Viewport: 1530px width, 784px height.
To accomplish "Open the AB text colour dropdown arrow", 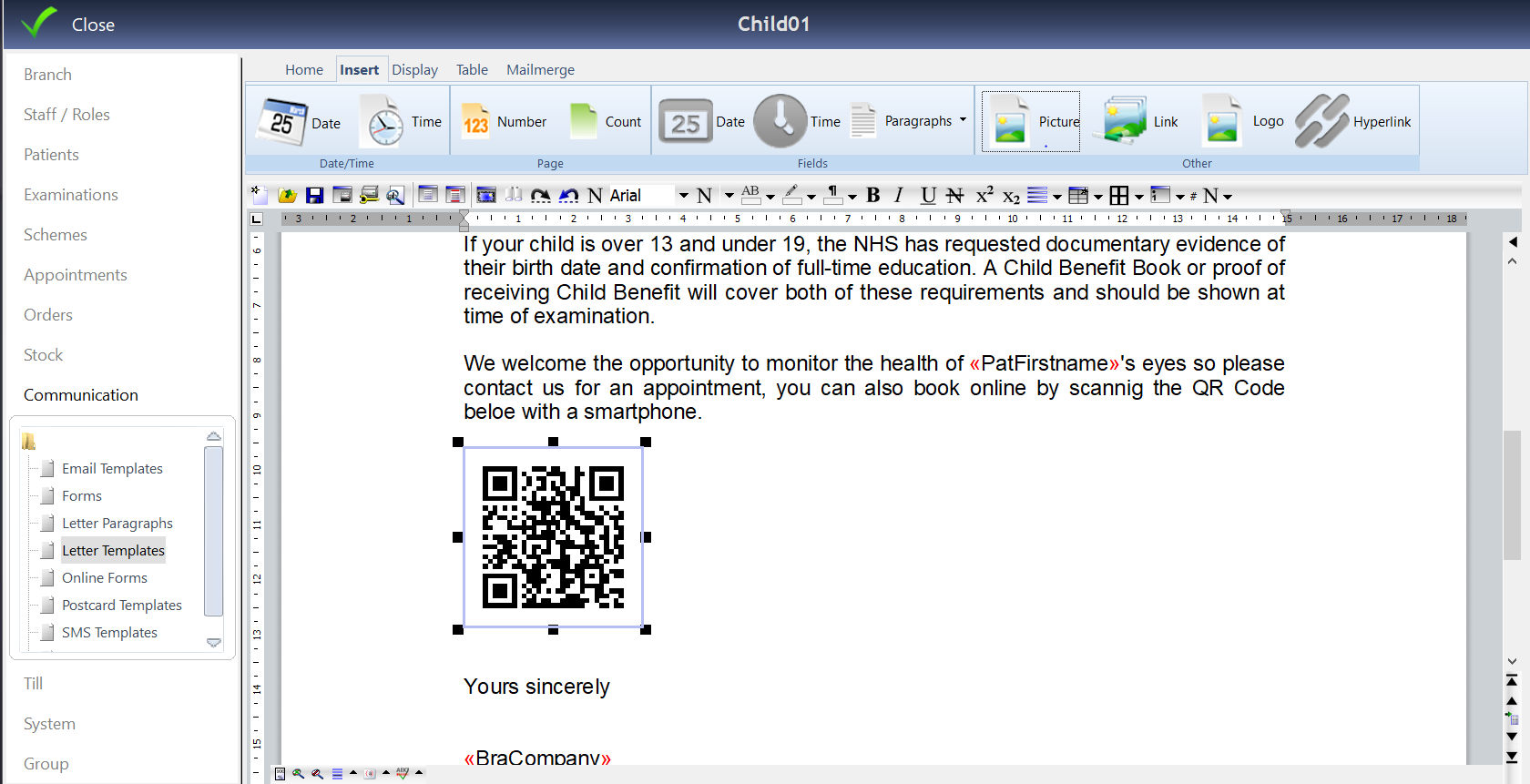I will click(x=770, y=197).
